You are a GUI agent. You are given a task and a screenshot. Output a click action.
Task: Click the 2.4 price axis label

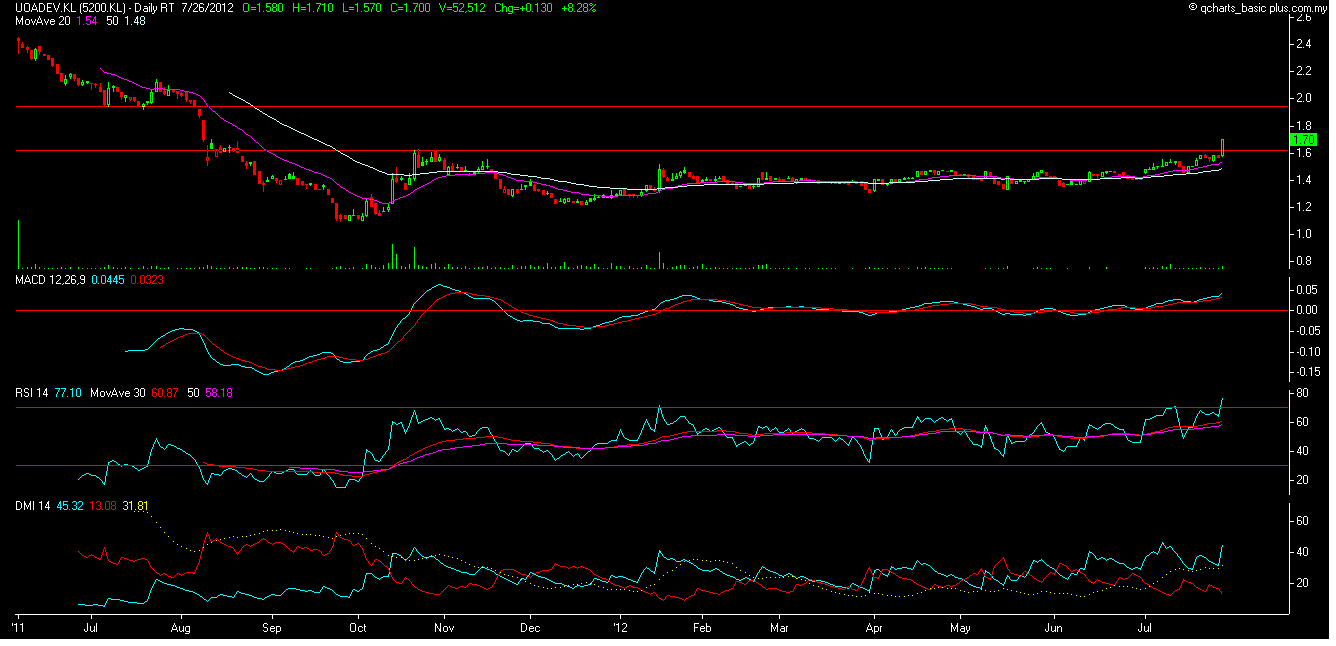point(1304,44)
